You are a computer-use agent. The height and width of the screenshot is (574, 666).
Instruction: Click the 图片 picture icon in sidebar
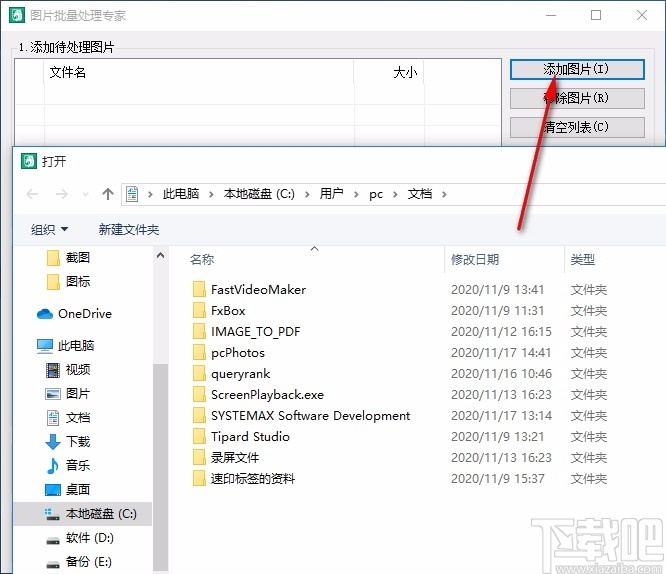point(53,394)
